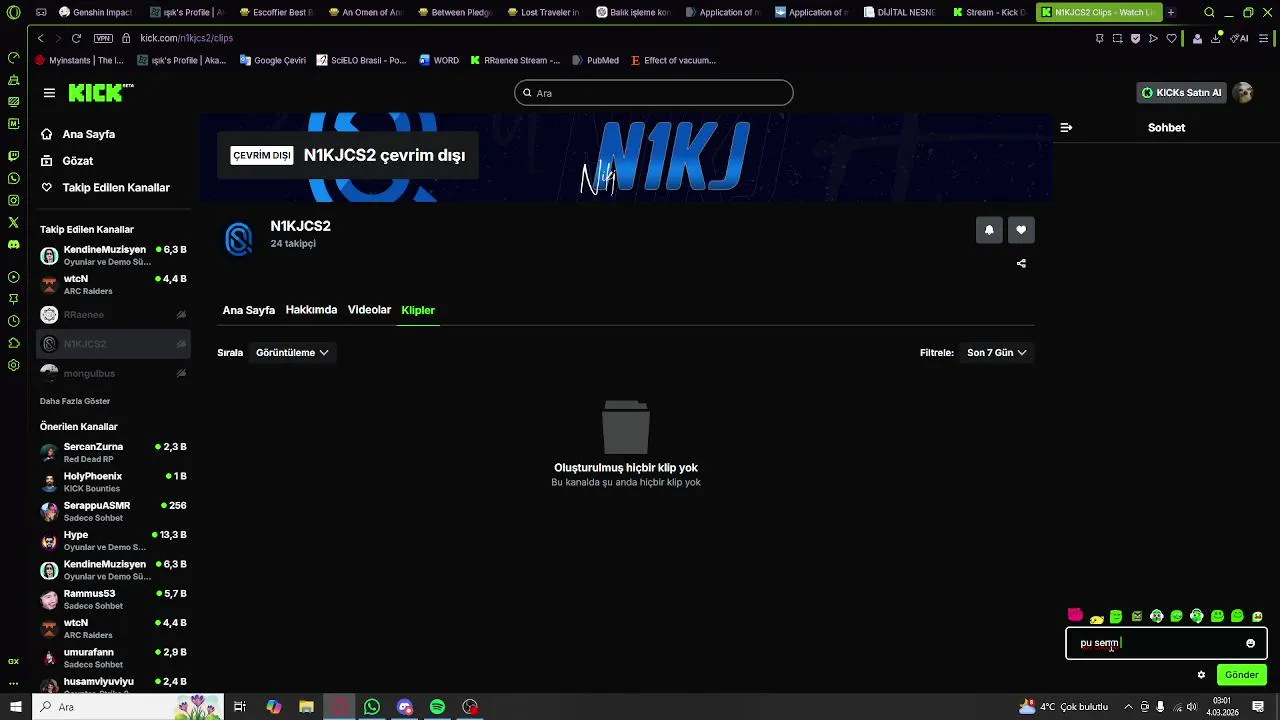Open File Explorer from the taskbar
The width and height of the screenshot is (1280, 720).
click(x=306, y=707)
